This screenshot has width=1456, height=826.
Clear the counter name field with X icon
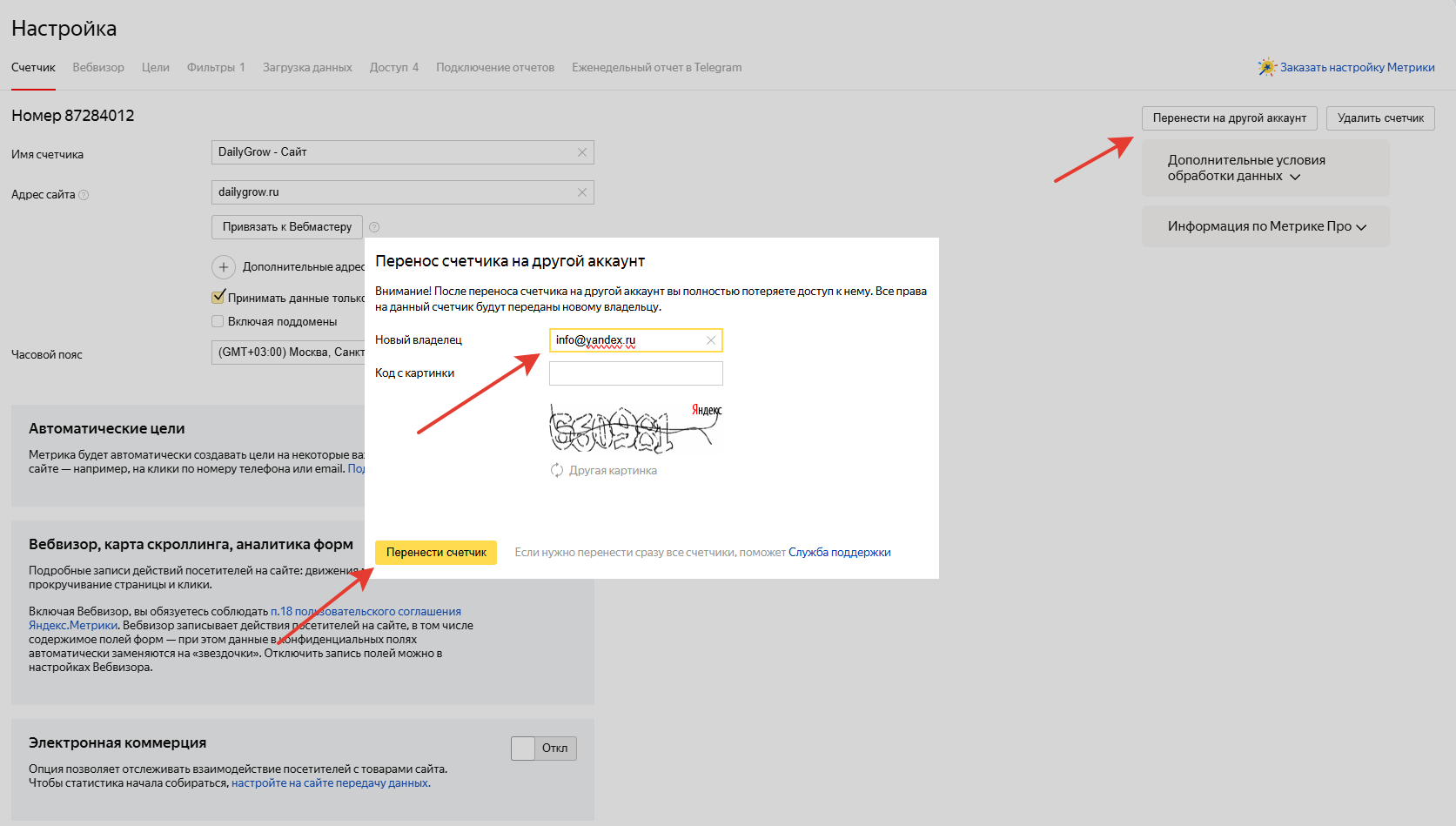click(582, 152)
